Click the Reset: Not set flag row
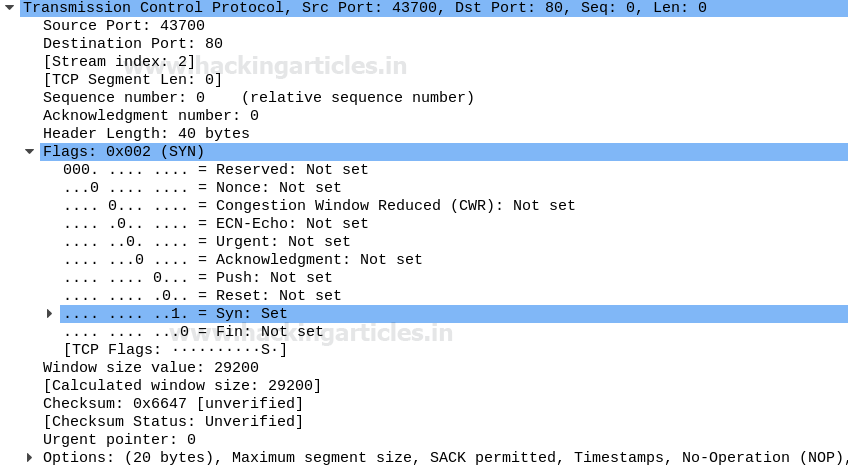This screenshot has width=848, height=470. 202,296
